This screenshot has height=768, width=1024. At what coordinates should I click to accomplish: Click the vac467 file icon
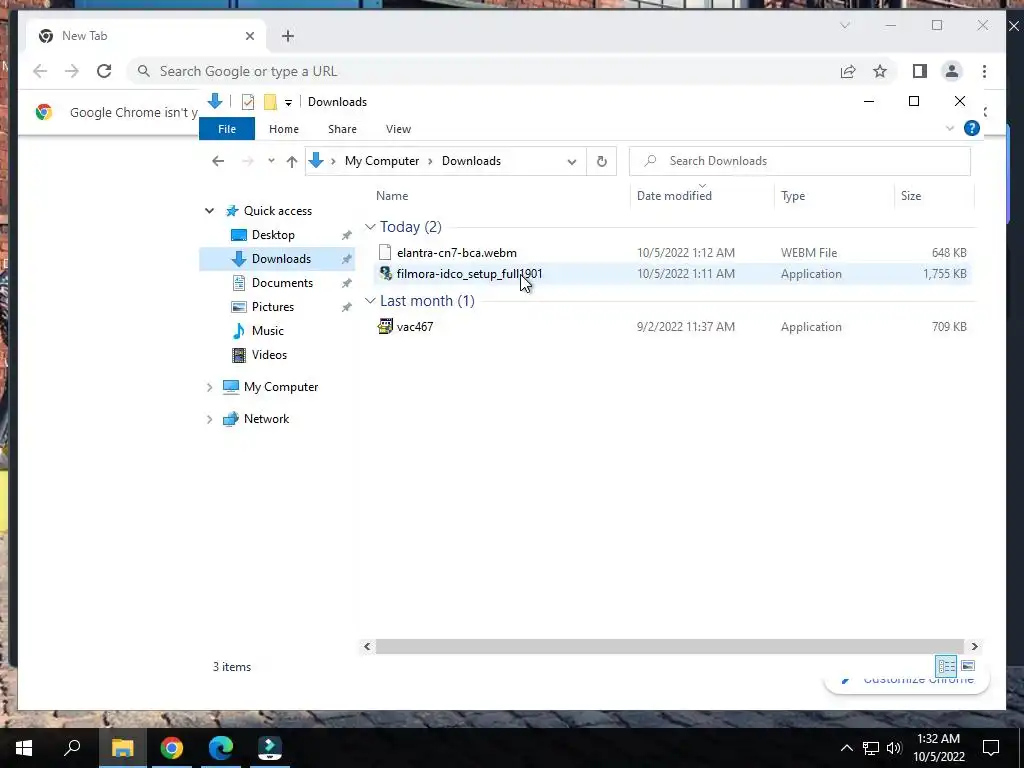pyautogui.click(x=385, y=326)
